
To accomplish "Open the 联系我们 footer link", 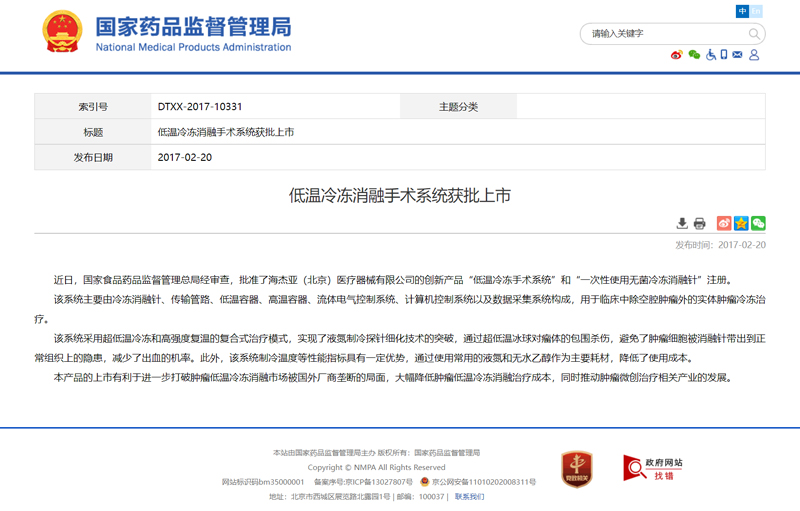I will (x=469, y=496).
